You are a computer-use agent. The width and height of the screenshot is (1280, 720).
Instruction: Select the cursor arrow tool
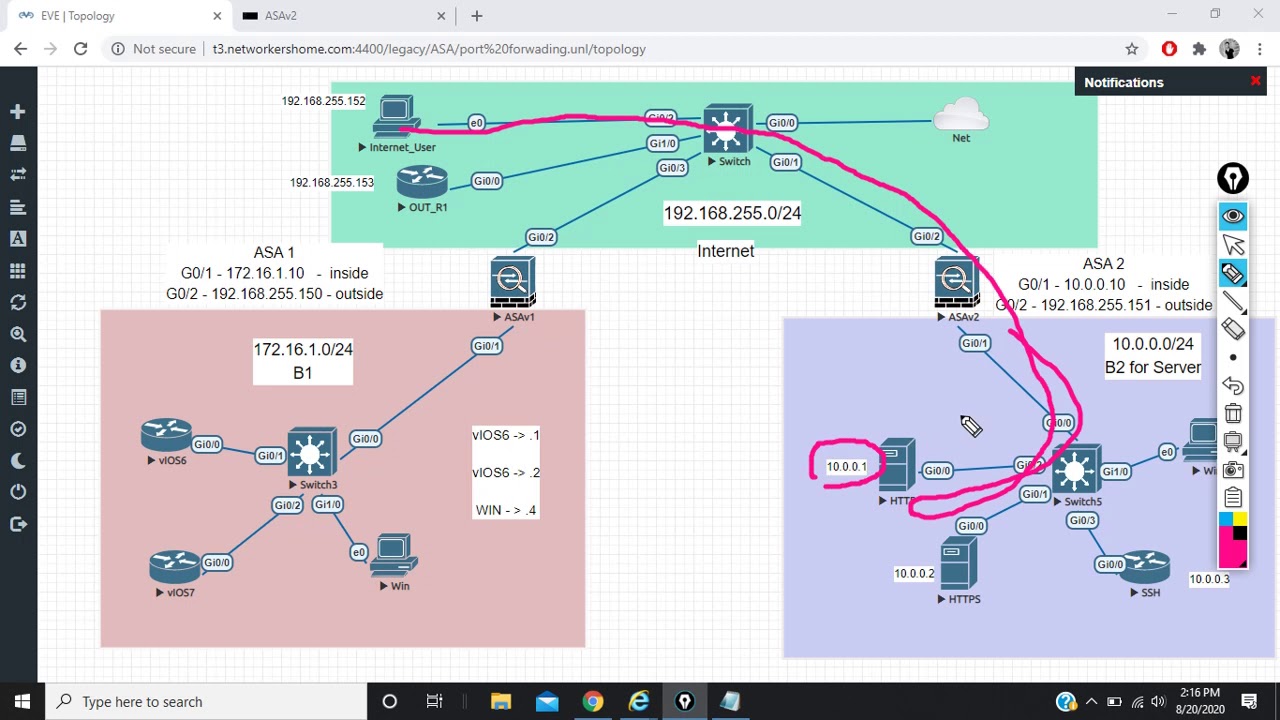1233,245
